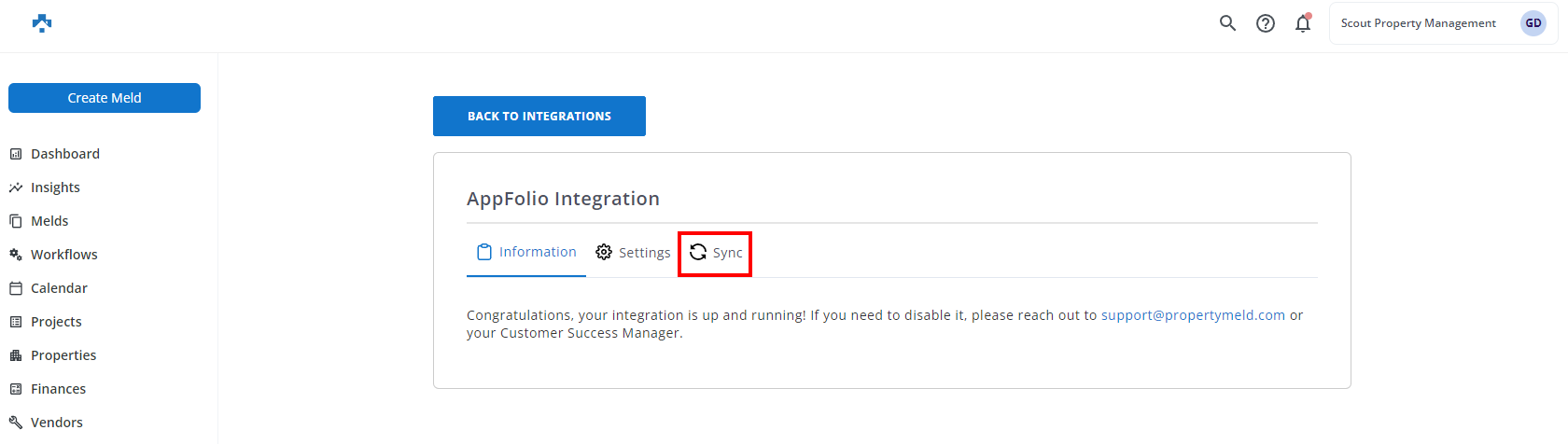1568x444 pixels.
Task: Navigate to Calendar in the sidebar
Action: click(59, 288)
